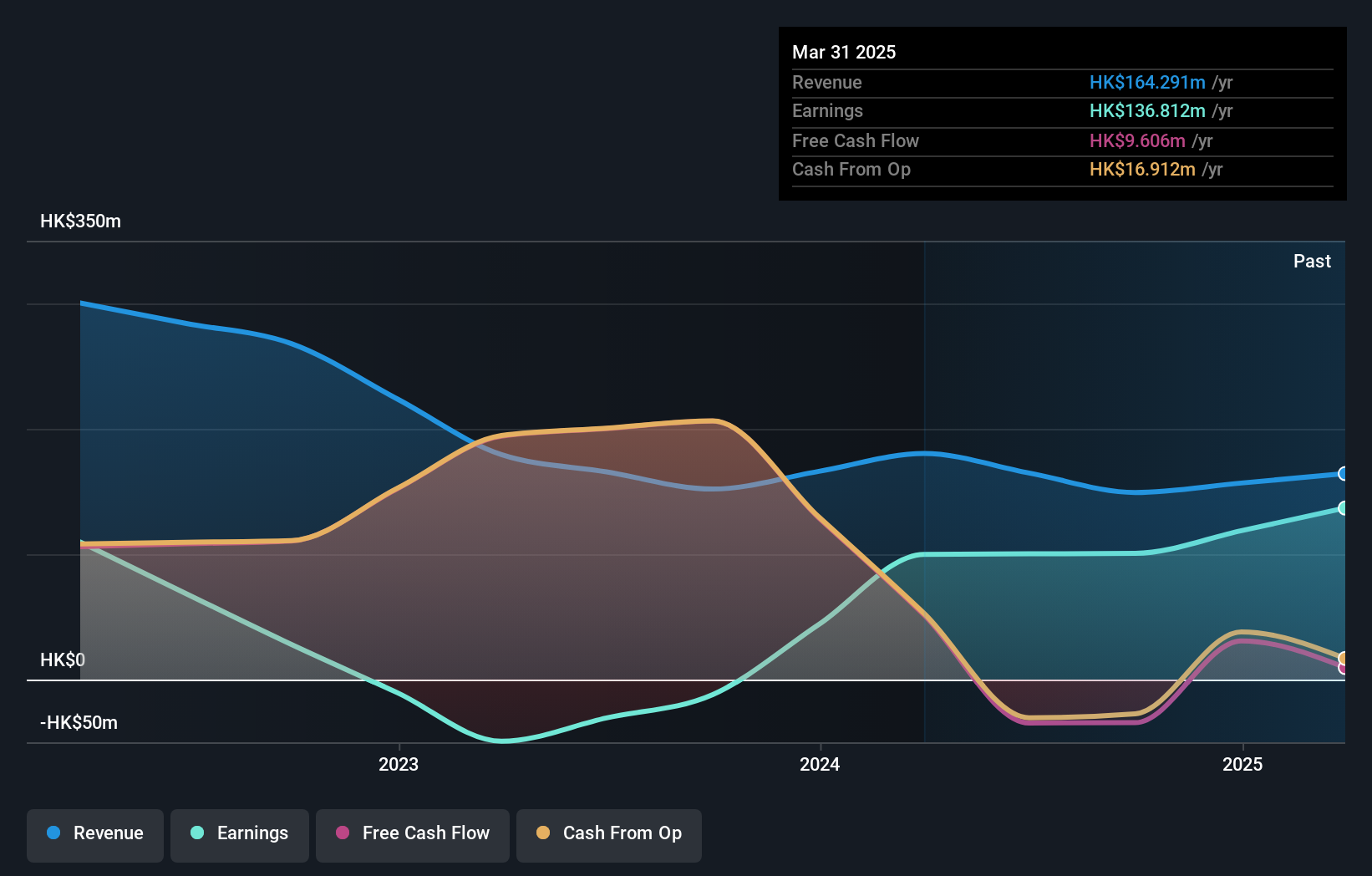Screen dimensions: 1372x876
Task: Toggle visibility of the Revenue series
Action: 94,833
